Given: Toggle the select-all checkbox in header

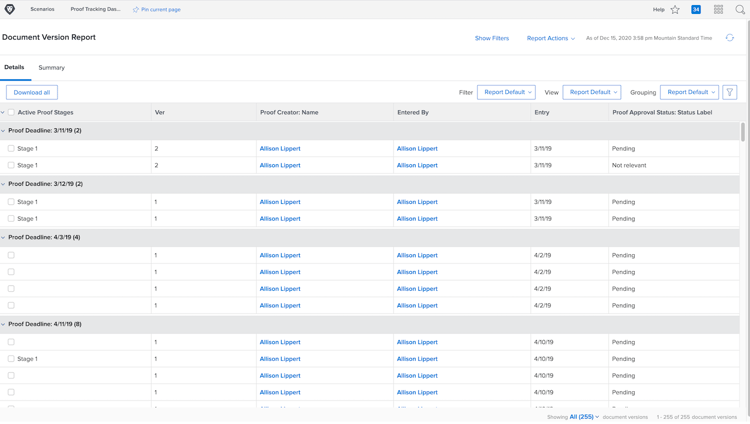Looking at the screenshot, I should (x=12, y=113).
